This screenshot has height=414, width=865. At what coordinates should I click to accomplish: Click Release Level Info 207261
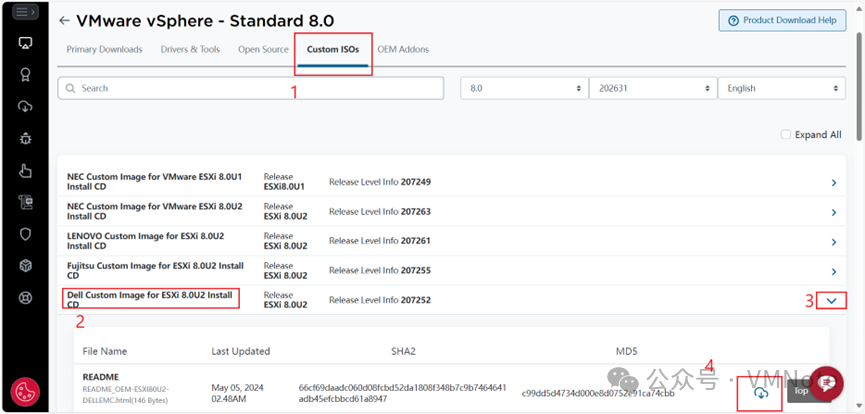[x=380, y=241]
